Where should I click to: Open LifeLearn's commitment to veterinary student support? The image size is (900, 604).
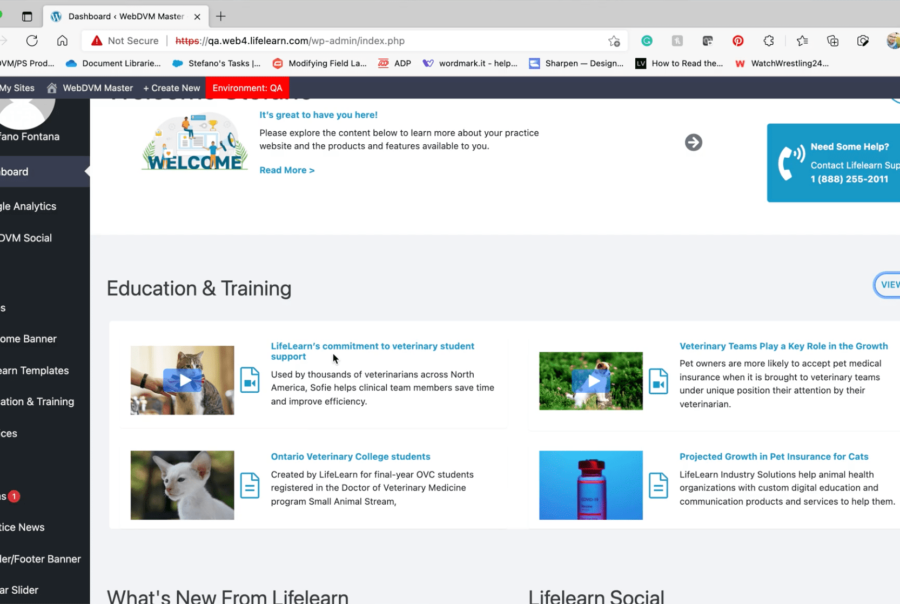[373, 351]
